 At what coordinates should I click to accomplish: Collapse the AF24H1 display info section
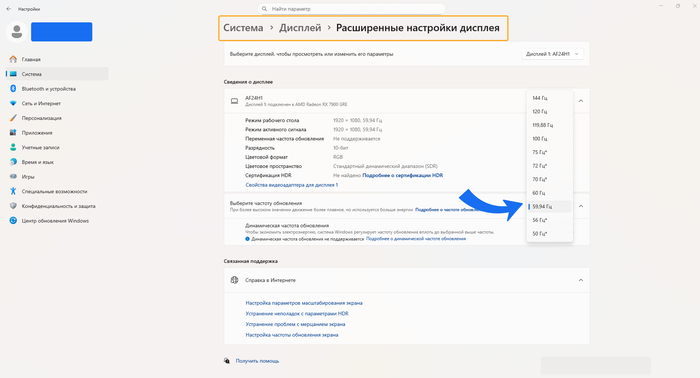pos(581,101)
